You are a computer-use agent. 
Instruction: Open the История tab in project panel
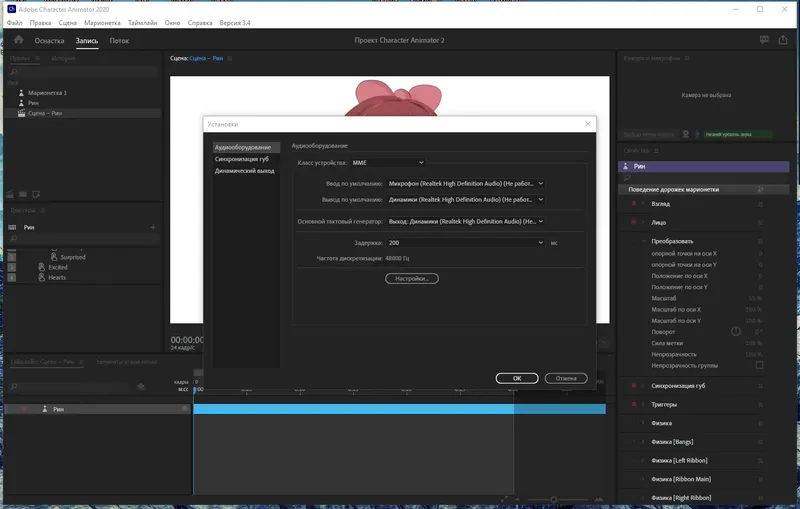pyautogui.click(x=63, y=58)
